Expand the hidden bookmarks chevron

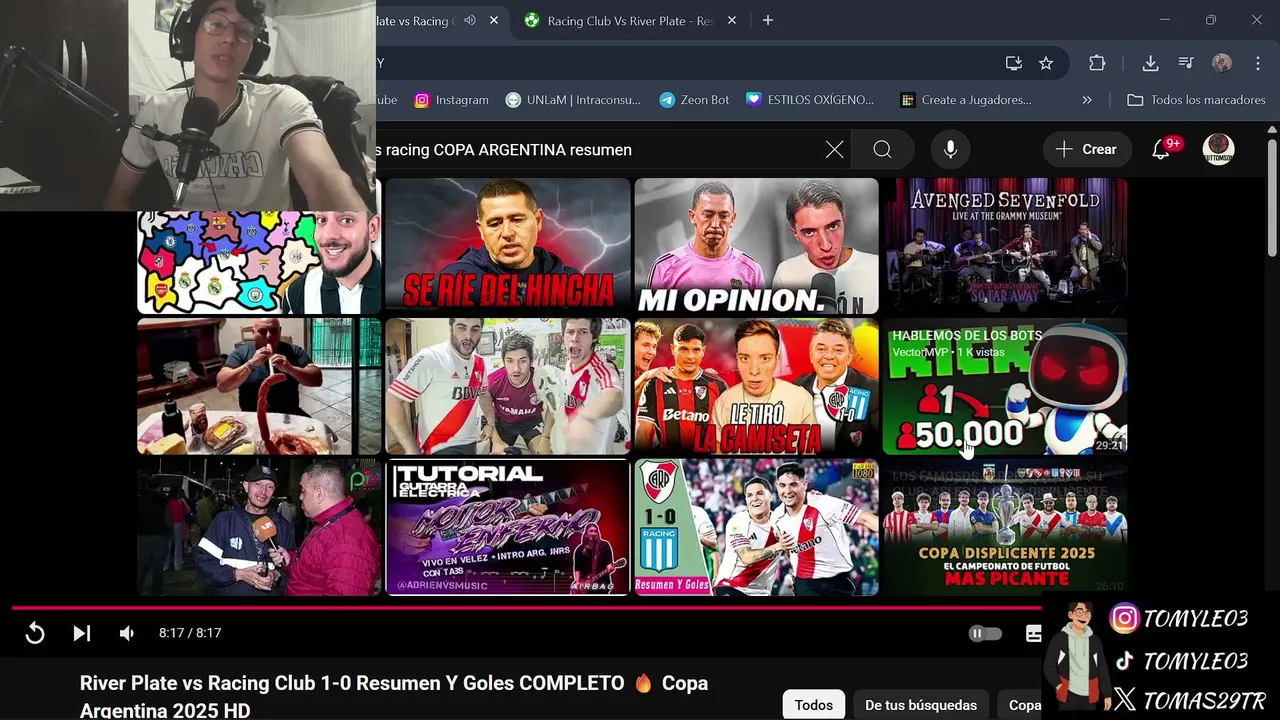point(1087,100)
